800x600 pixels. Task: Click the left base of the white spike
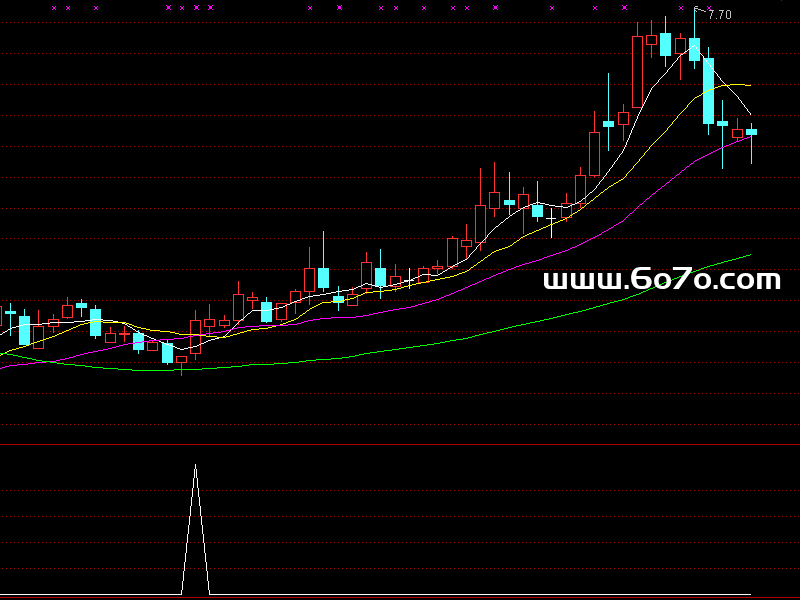182,594
